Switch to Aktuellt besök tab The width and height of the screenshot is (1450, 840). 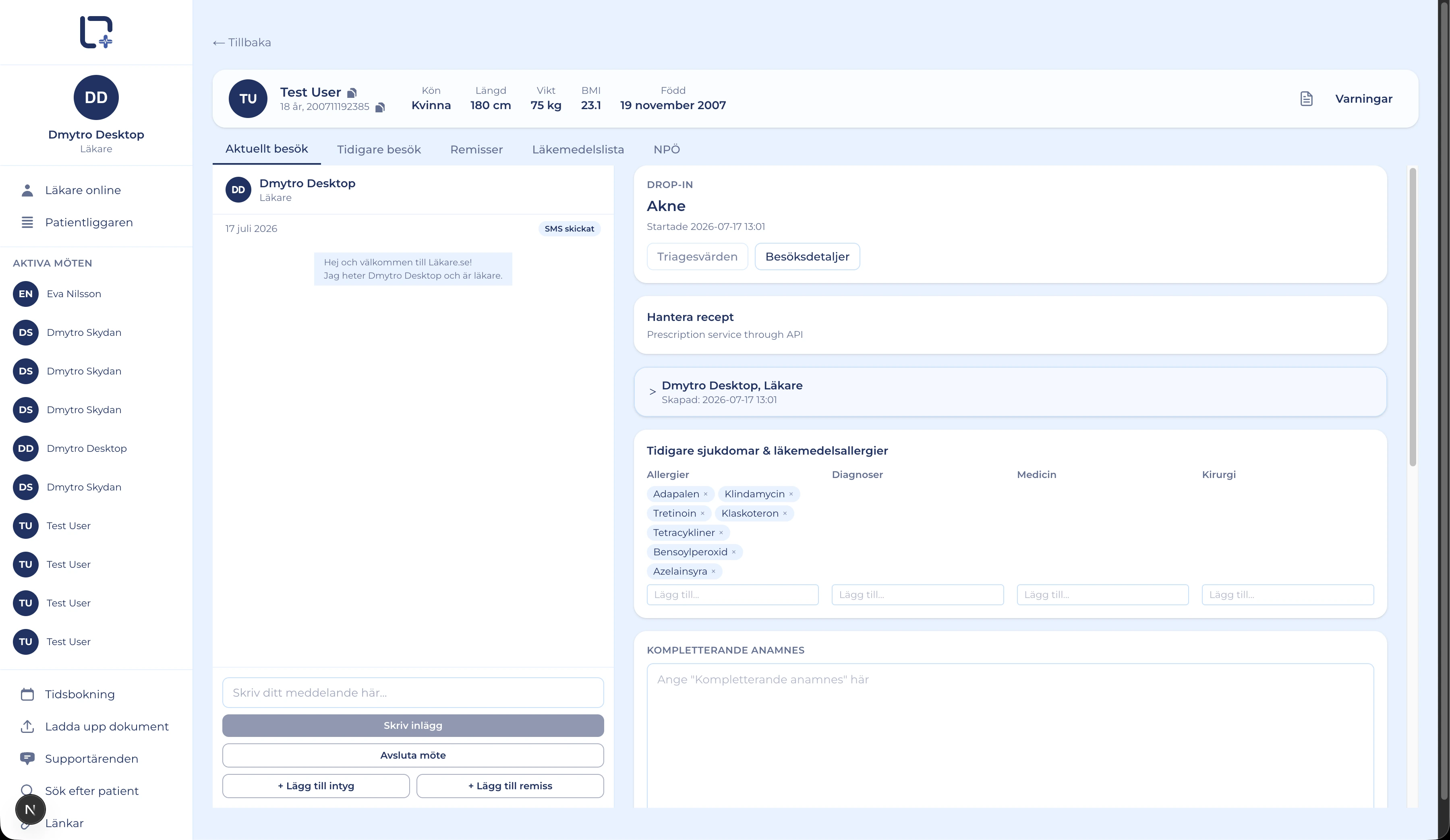pos(266,149)
